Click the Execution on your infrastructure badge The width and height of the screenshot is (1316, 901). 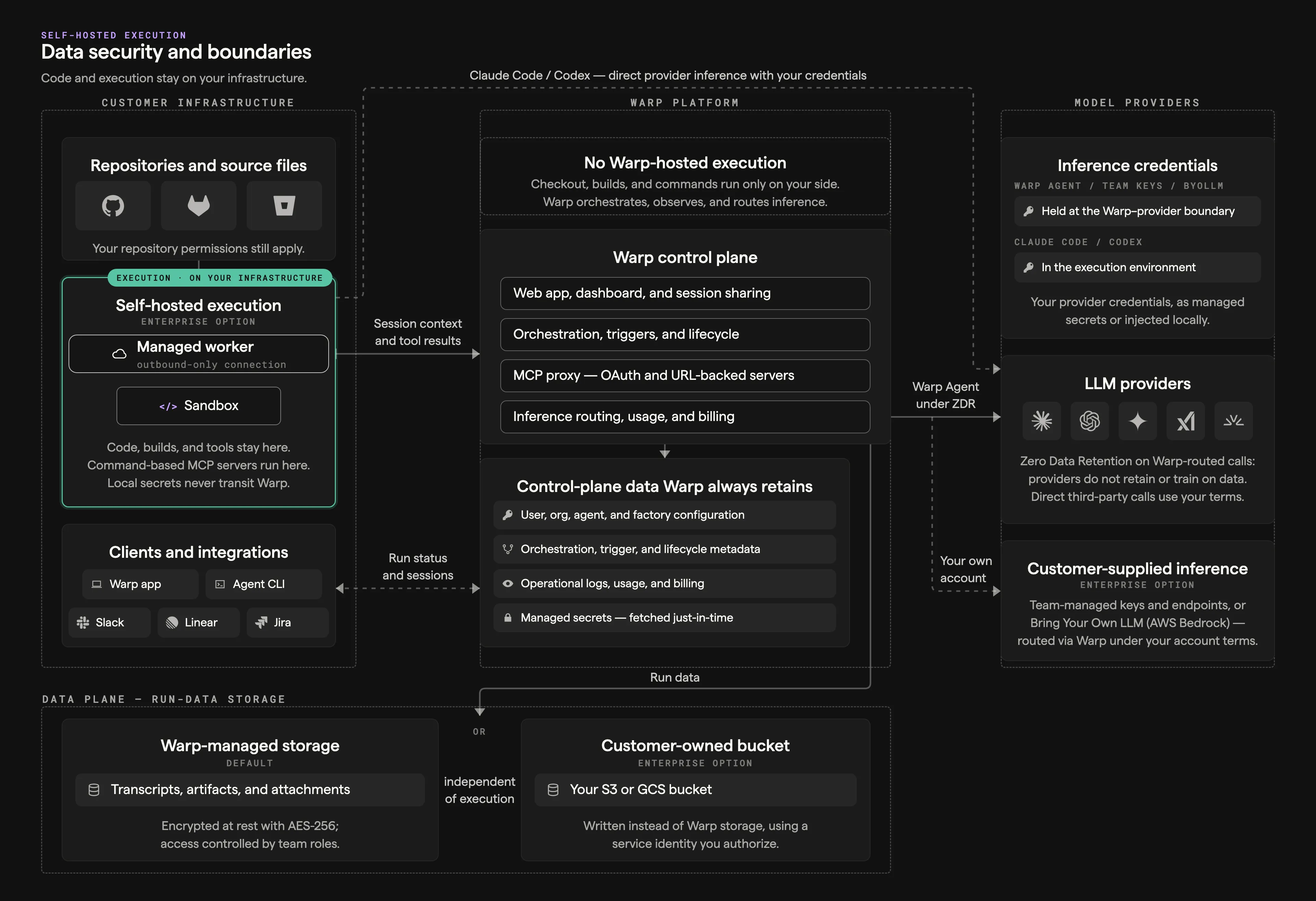(220, 278)
